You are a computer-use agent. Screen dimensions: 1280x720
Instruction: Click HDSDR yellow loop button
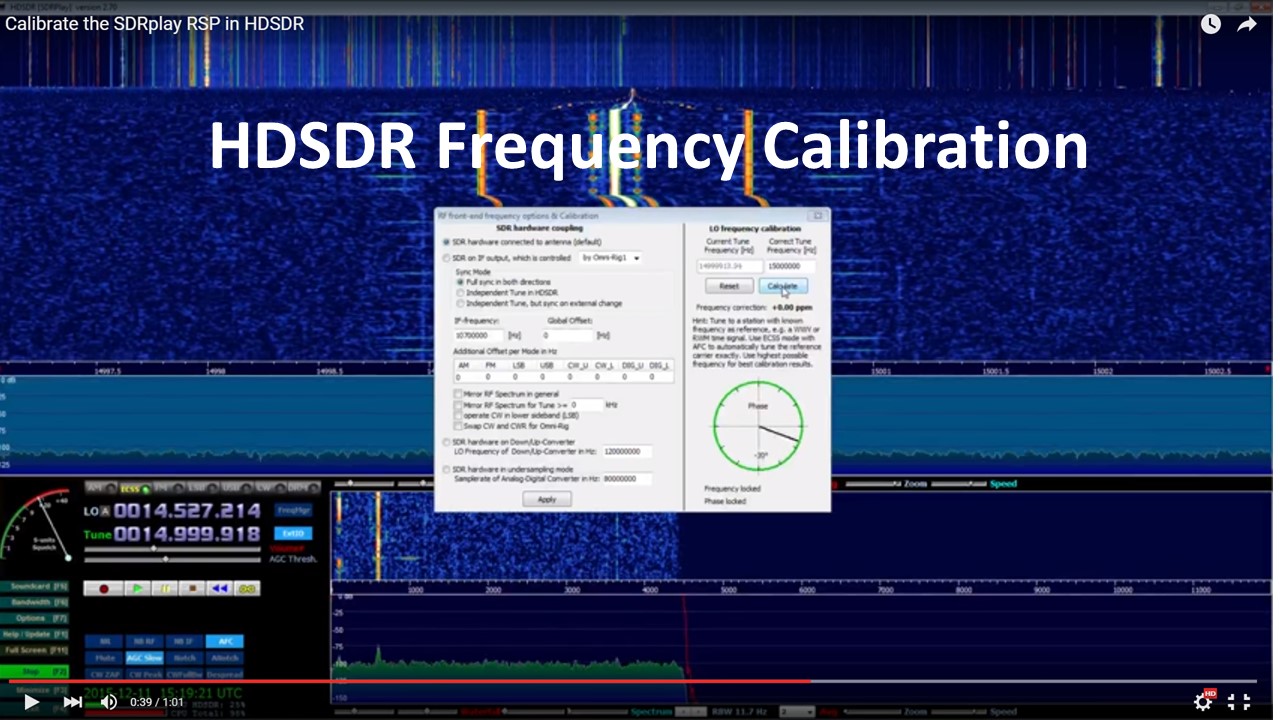(248, 589)
